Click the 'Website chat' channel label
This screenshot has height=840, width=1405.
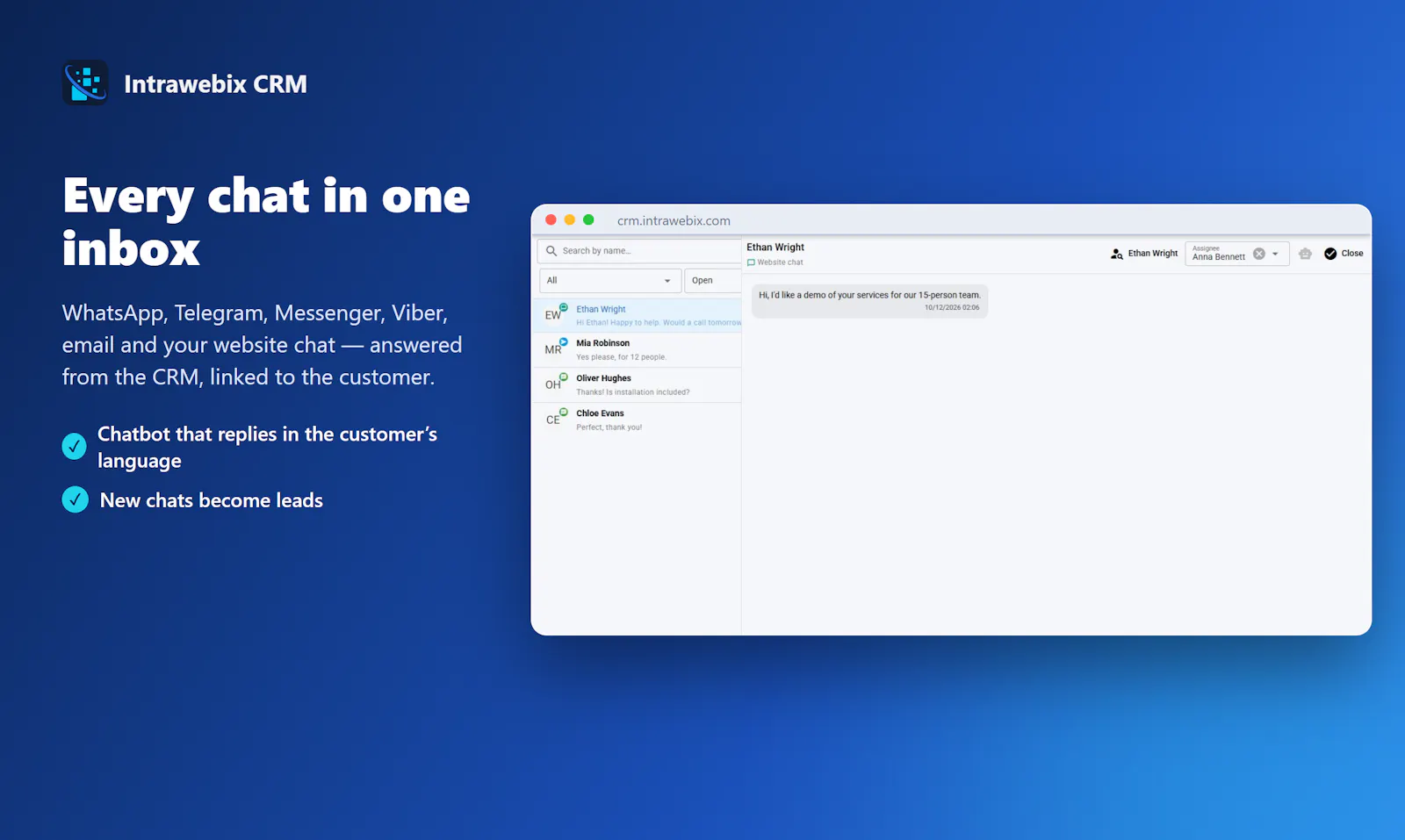780,262
